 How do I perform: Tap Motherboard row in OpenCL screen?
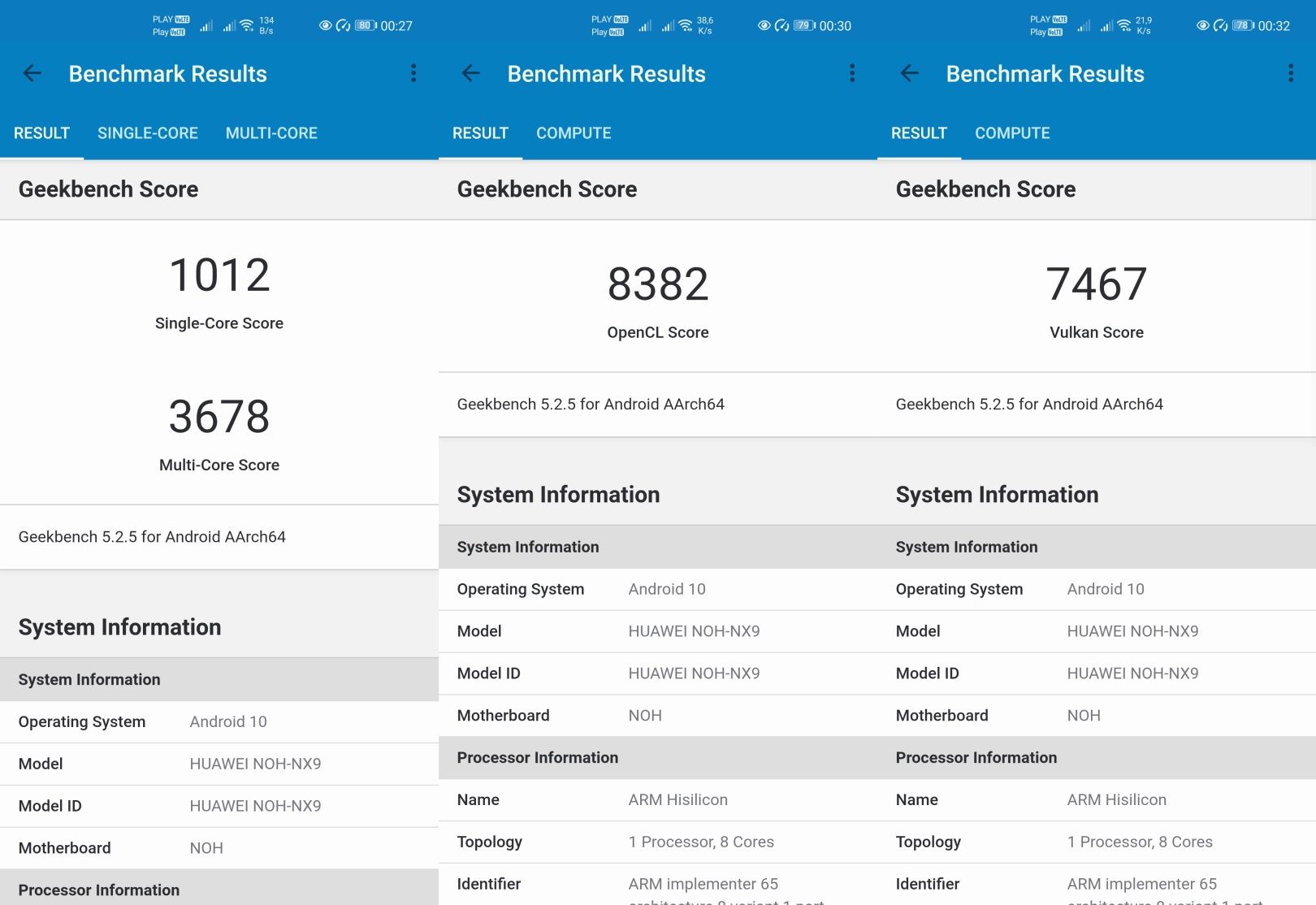(x=658, y=716)
